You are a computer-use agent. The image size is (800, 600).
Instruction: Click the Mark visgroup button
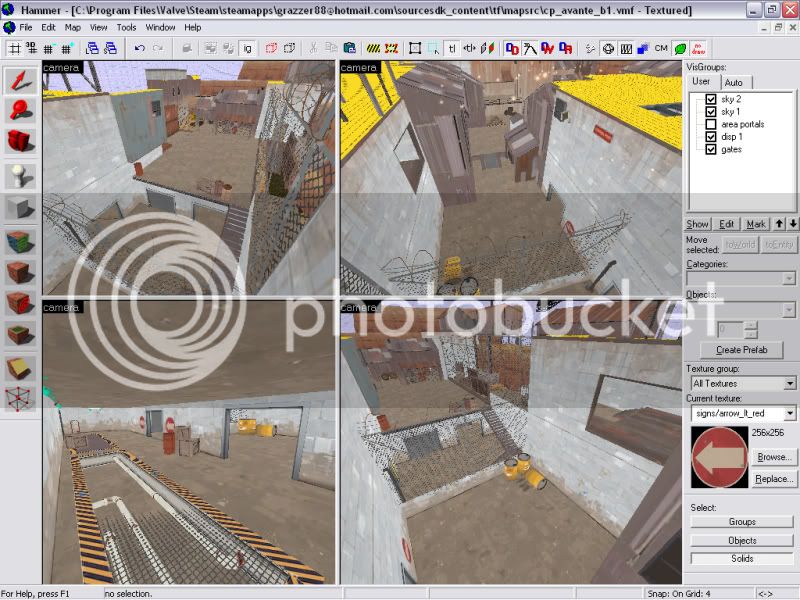coord(756,224)
